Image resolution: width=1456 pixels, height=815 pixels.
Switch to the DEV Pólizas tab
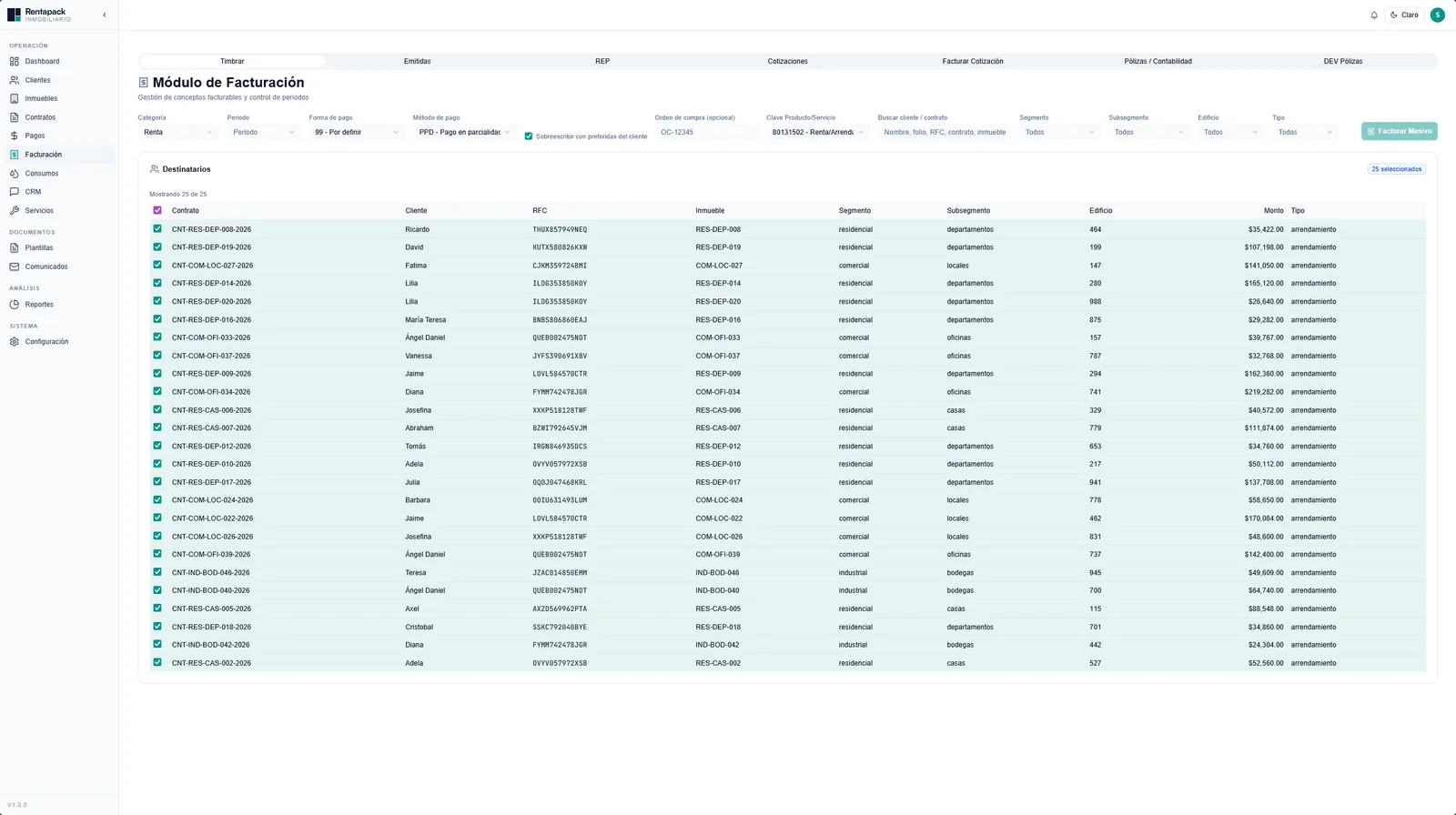pos(1343,61)
